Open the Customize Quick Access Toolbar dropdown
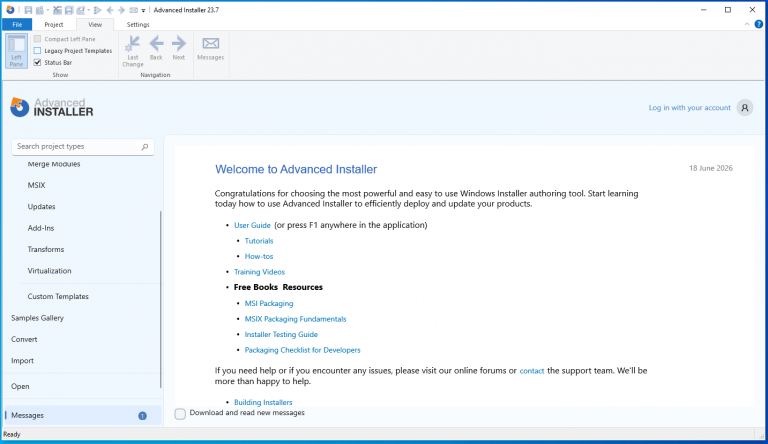This screenshot has height=444, width=768. (143, 10)
